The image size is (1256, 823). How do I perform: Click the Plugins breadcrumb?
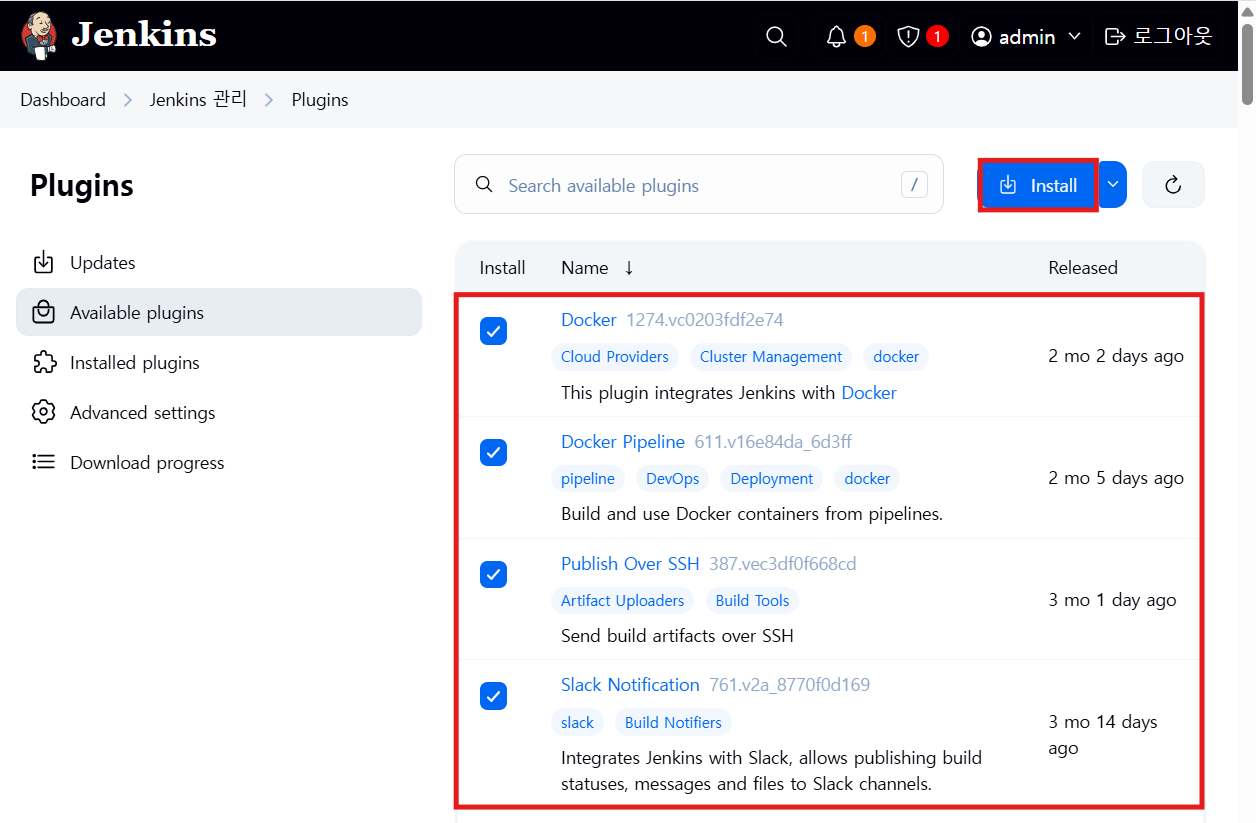(320, 100)
